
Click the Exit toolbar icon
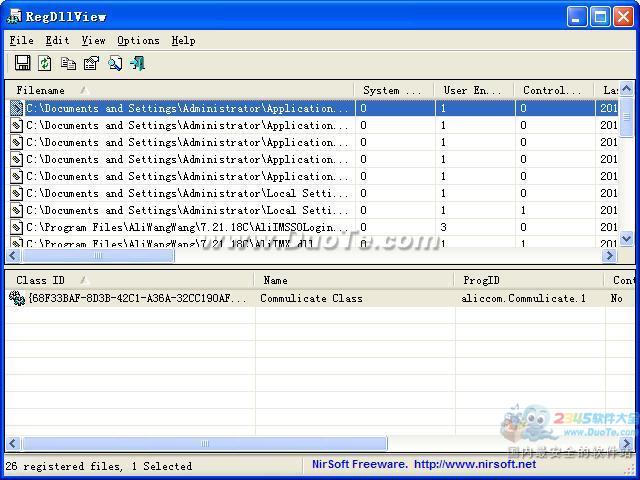click(x=138, y=63)
